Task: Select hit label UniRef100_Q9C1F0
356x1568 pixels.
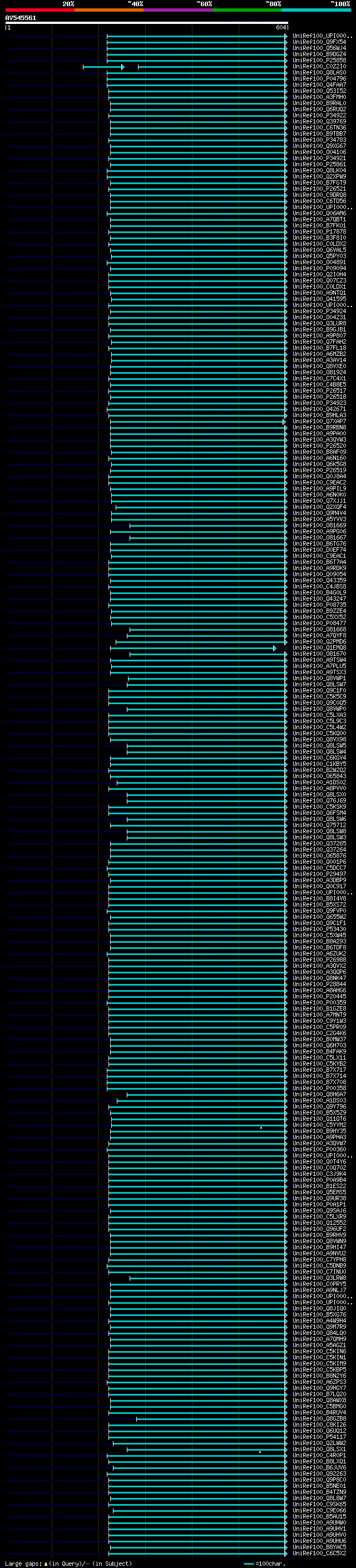Action: pos(319,690)
